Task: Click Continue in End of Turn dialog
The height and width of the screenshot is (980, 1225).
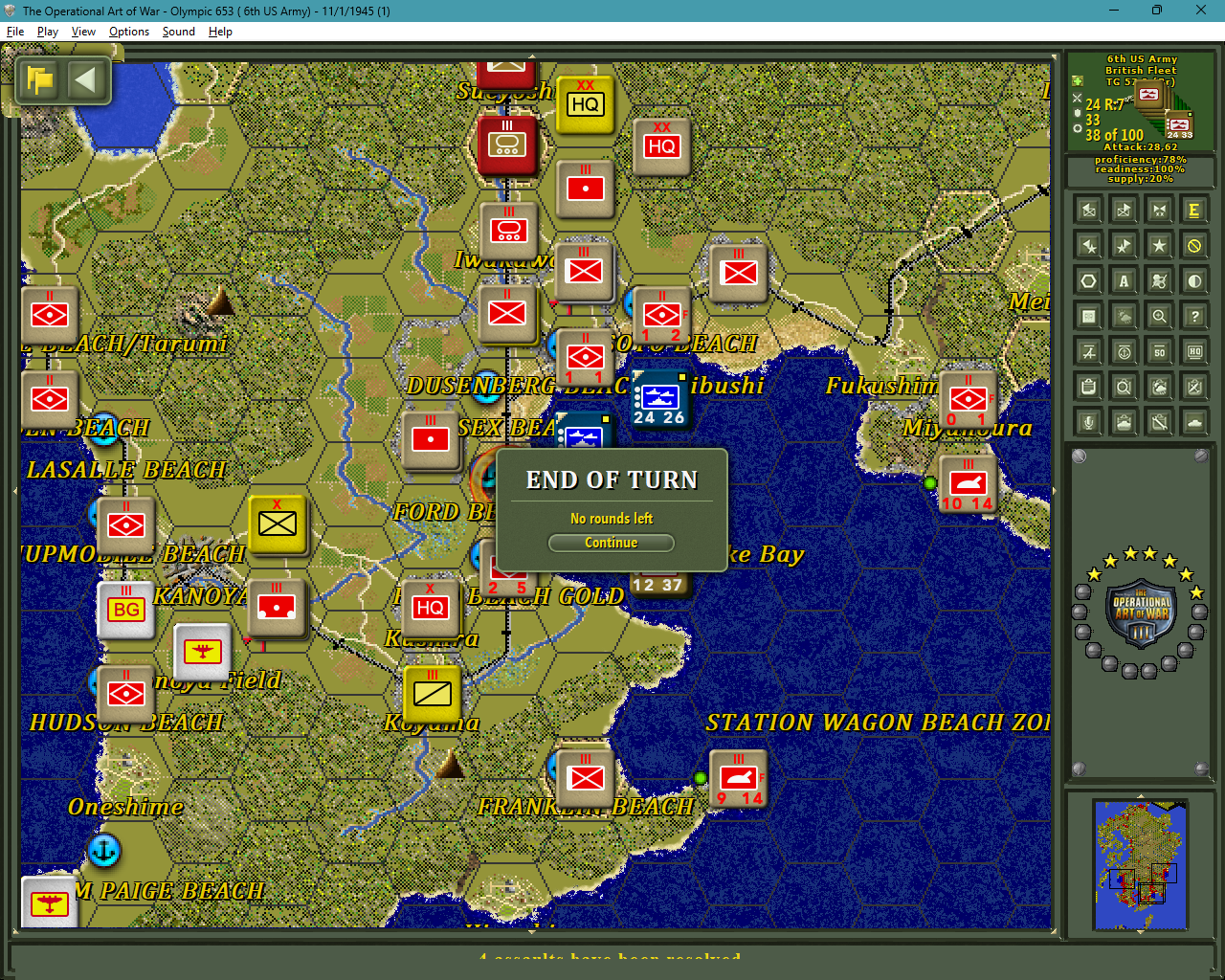Action: [611, 543]
